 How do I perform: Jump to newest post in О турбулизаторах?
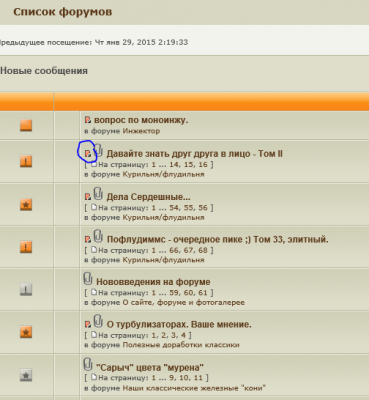coord(88,324)
